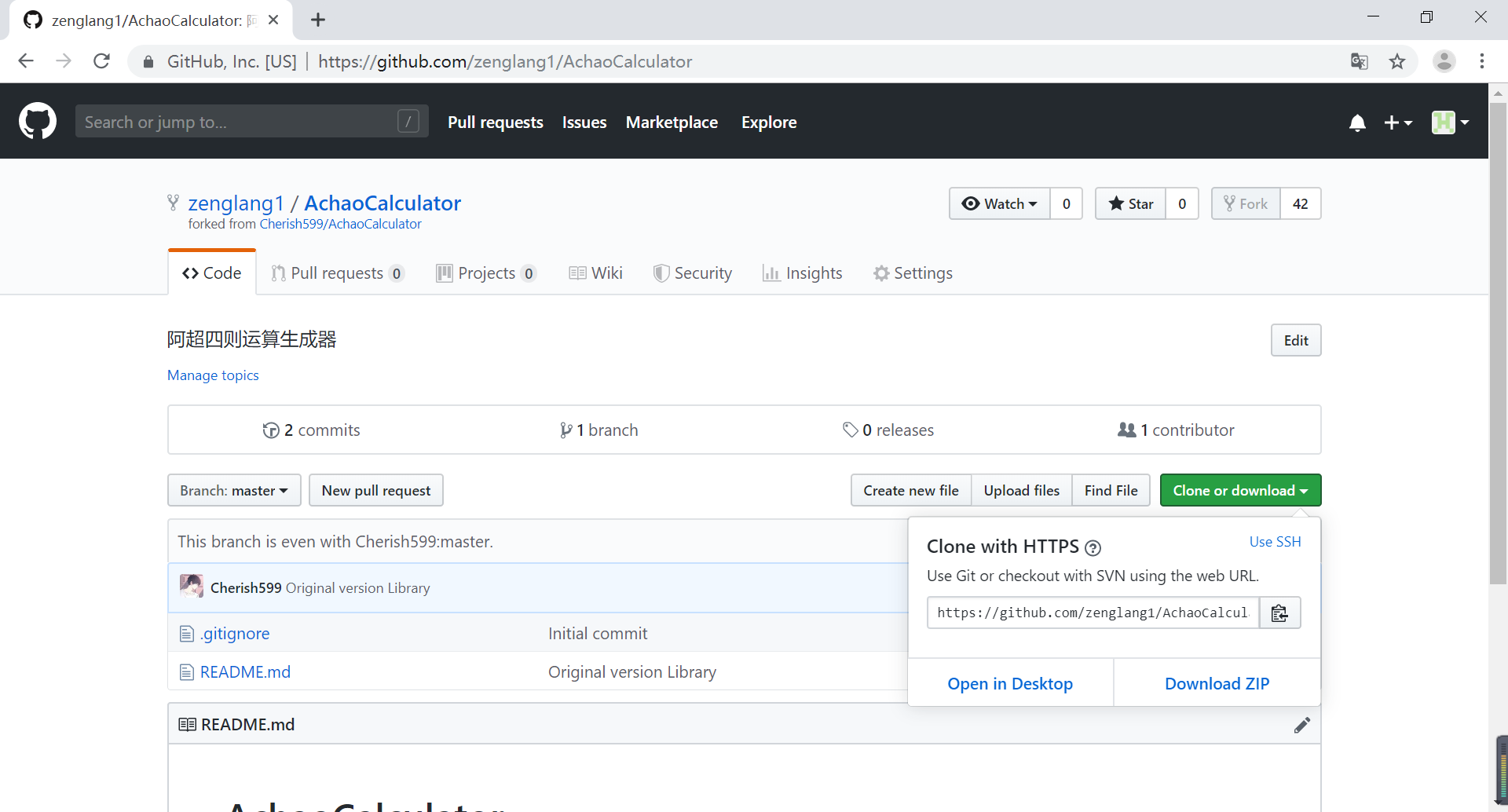Click the site security lock icon
The height and width of the screenshot is (812, 1508).
coord(148,61)
